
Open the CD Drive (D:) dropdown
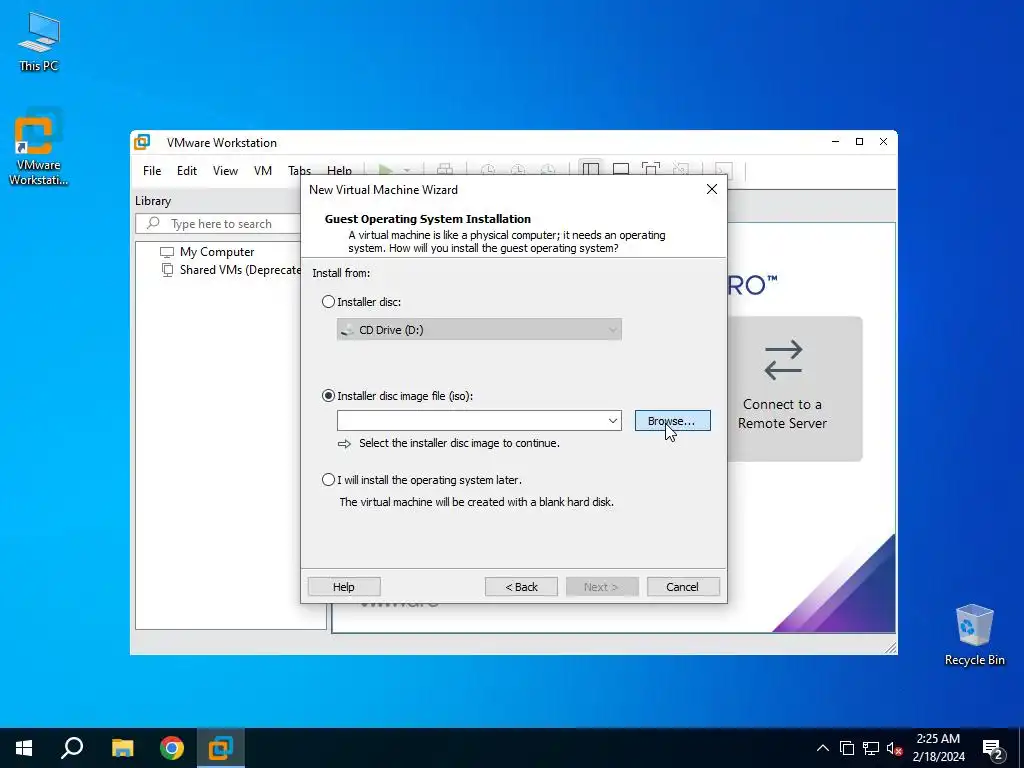pos(479,330)
